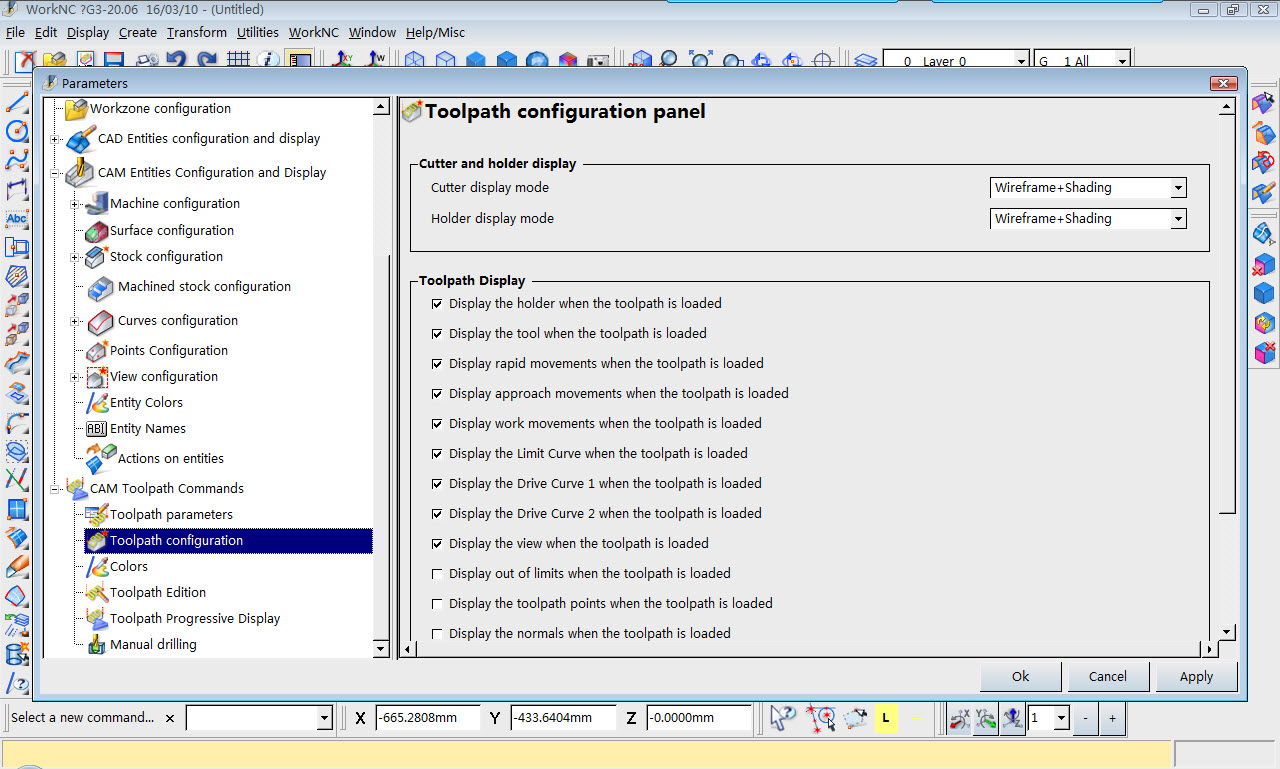Screen dimensions: 1280x769
Task: Collapse the CAM Toolpath Commands node
Action: tap(55, 489)
